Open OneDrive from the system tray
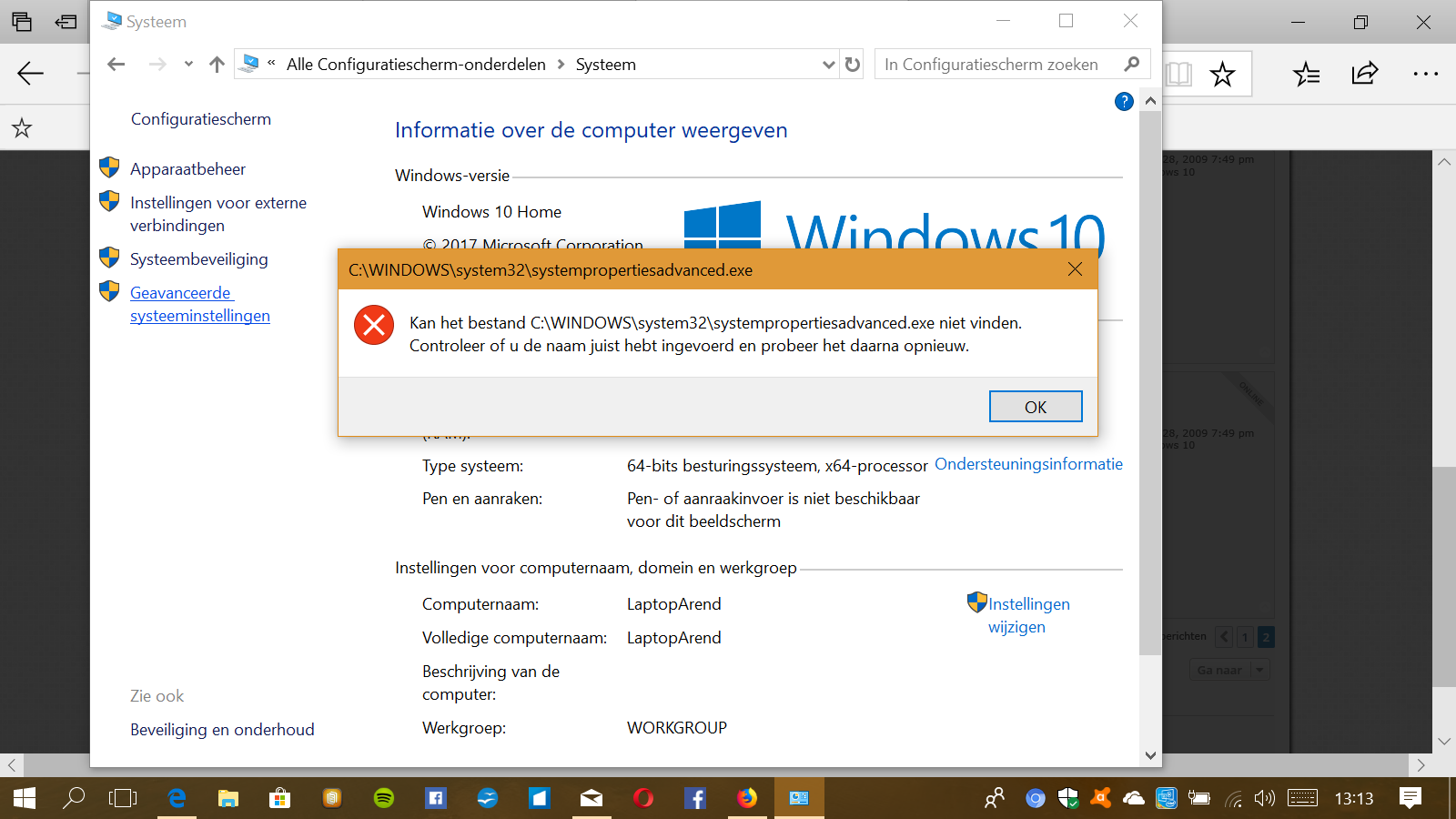The width and height of the screenshot is (1456, 819). tap(1133, 799)
